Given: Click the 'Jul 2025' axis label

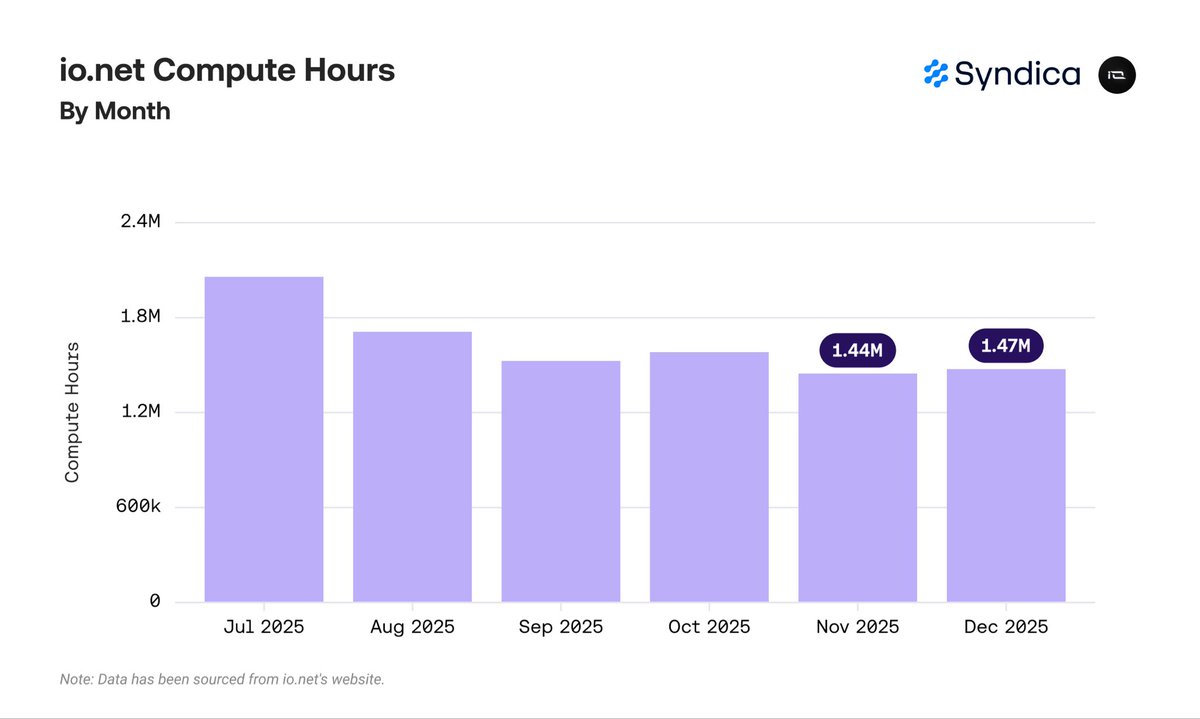Looking at the screenshot, I should [x=264, y=627].
